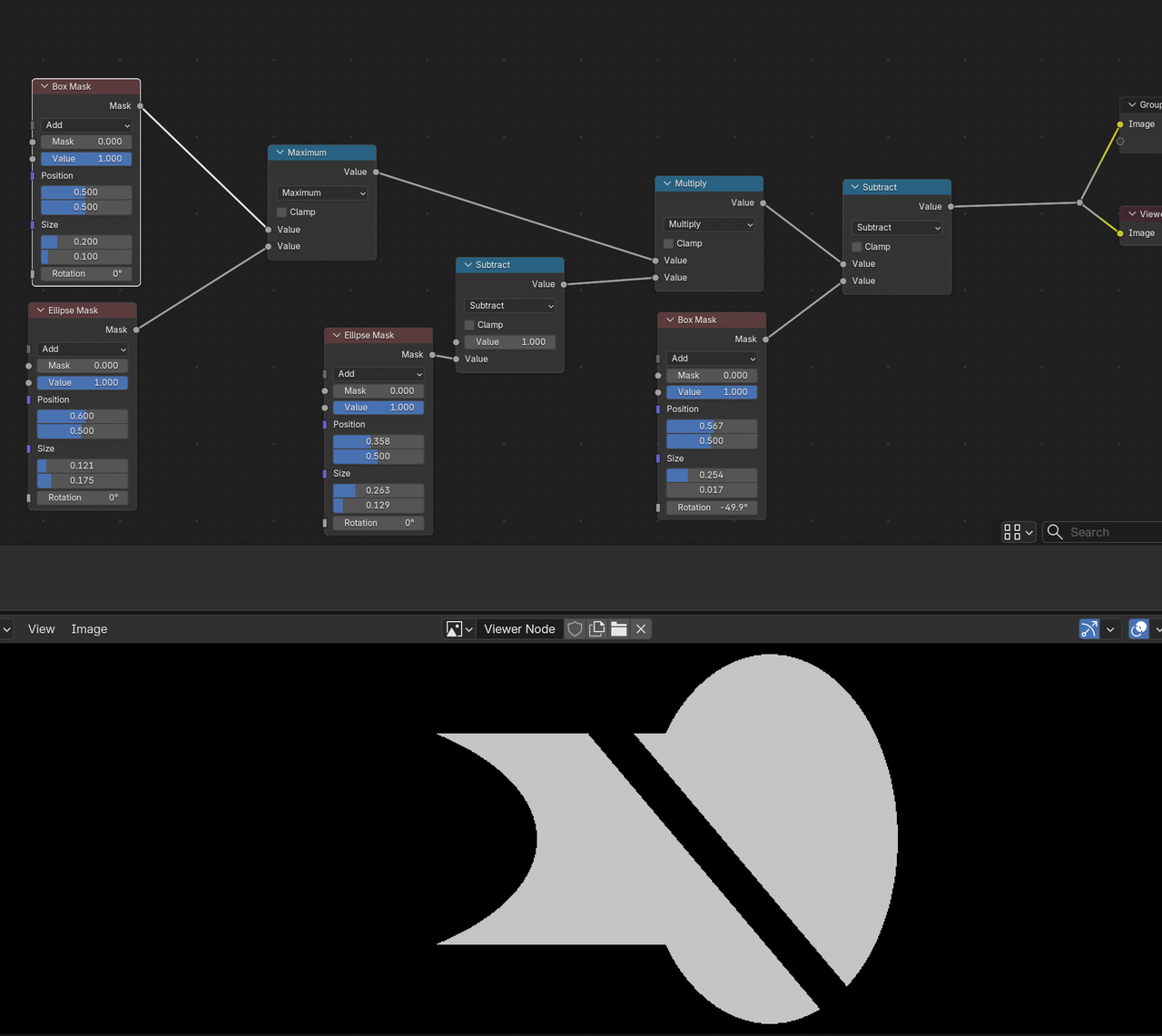Click the Viewer node's Image input socket
The image size is (1162, 1036).
pos(1120,233)
